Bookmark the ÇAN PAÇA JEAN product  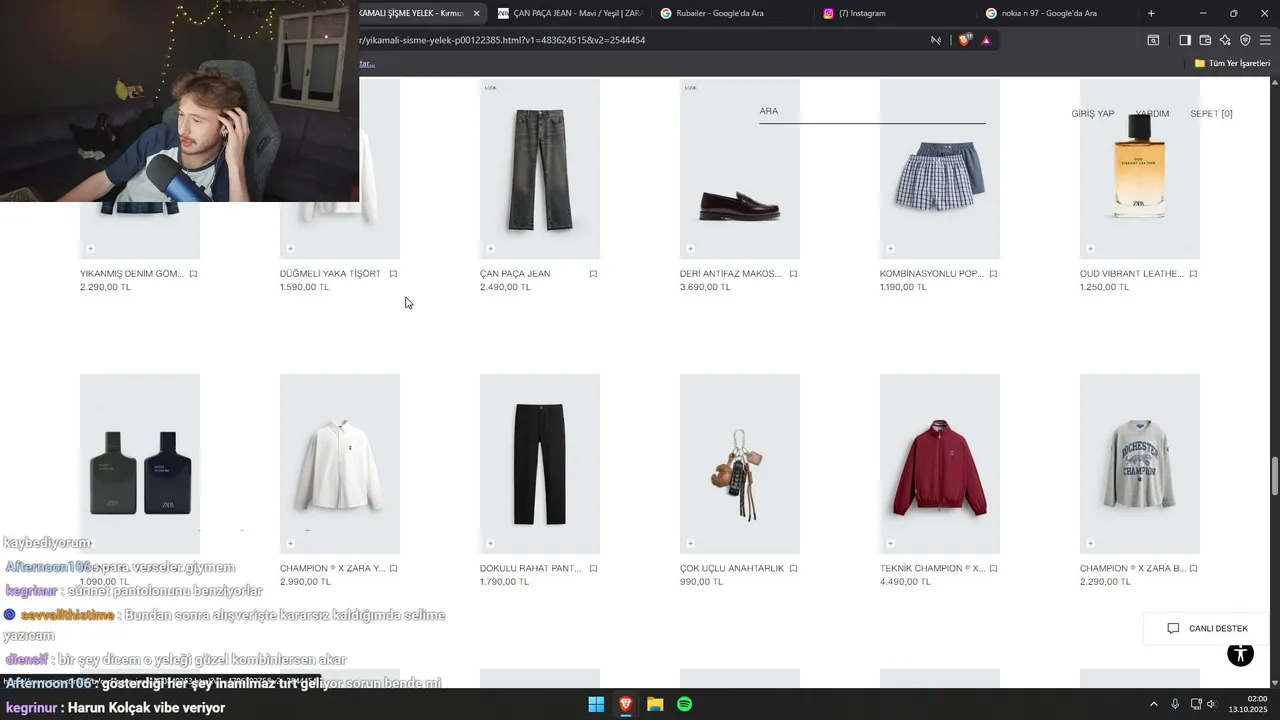point(593,274)
